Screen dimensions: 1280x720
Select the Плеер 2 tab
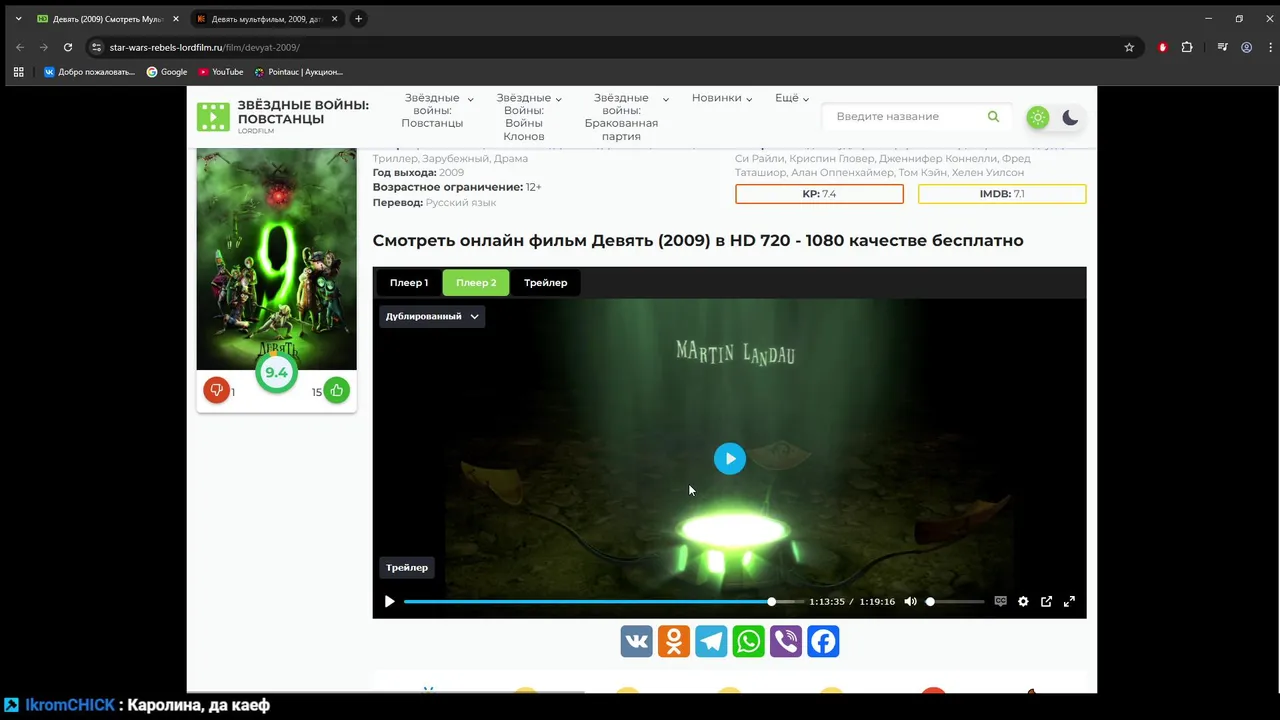[x=476, y=283]
